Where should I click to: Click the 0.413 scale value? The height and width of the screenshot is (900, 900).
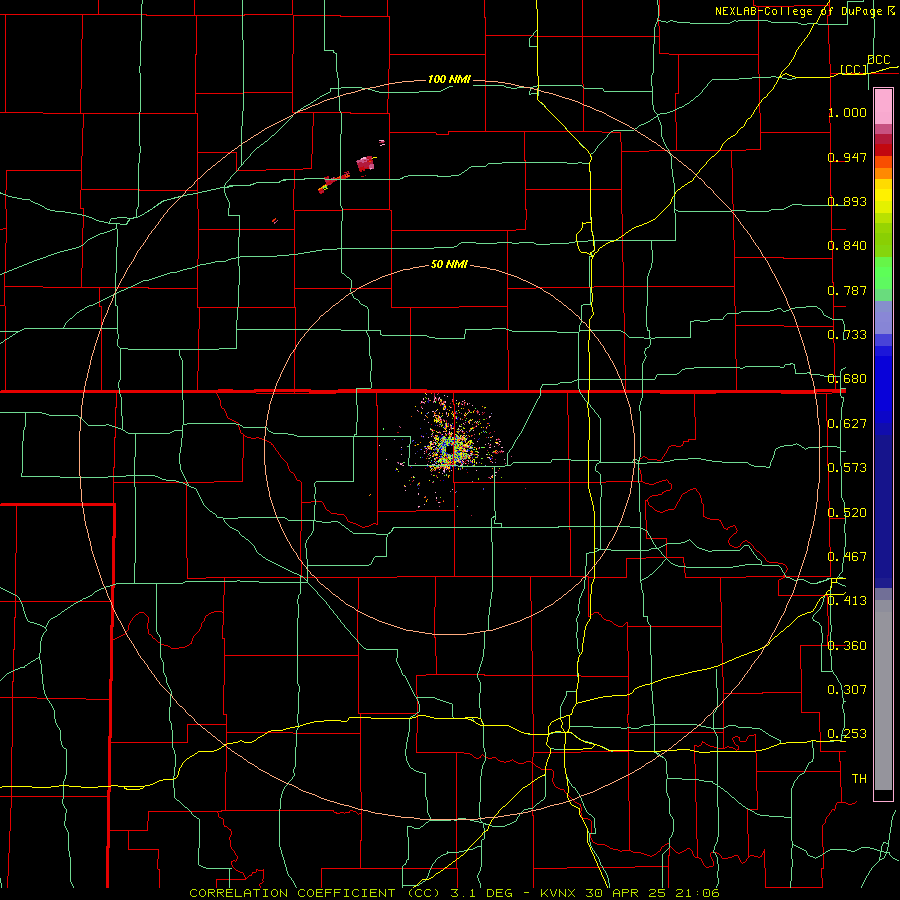pos(847,601)
